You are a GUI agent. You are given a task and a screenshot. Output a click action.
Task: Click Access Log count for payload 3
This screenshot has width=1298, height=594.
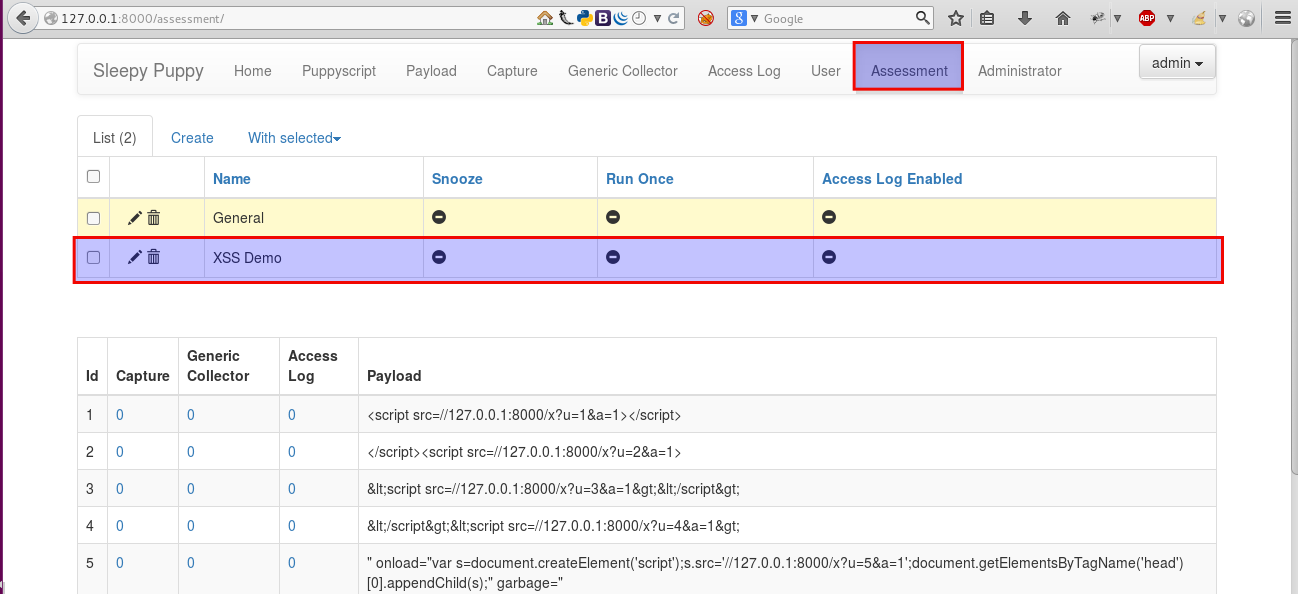coord(292,489)
